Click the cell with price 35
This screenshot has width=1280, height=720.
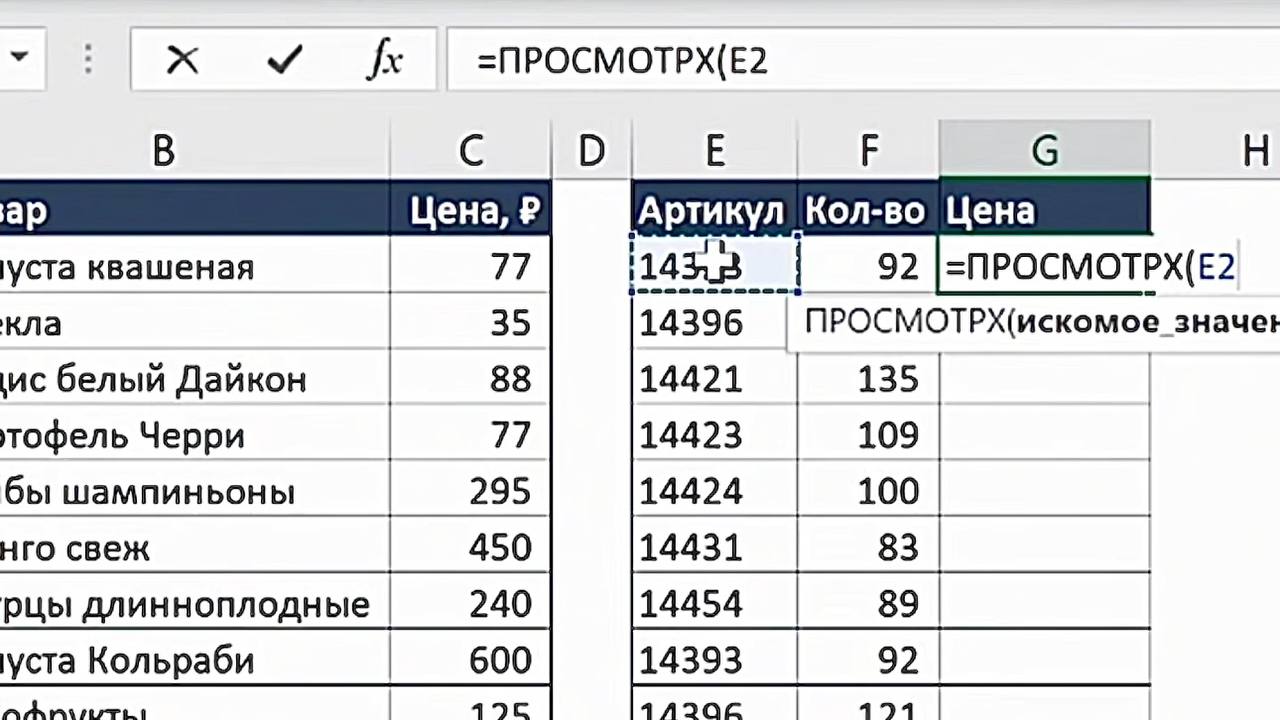(470, 323)
